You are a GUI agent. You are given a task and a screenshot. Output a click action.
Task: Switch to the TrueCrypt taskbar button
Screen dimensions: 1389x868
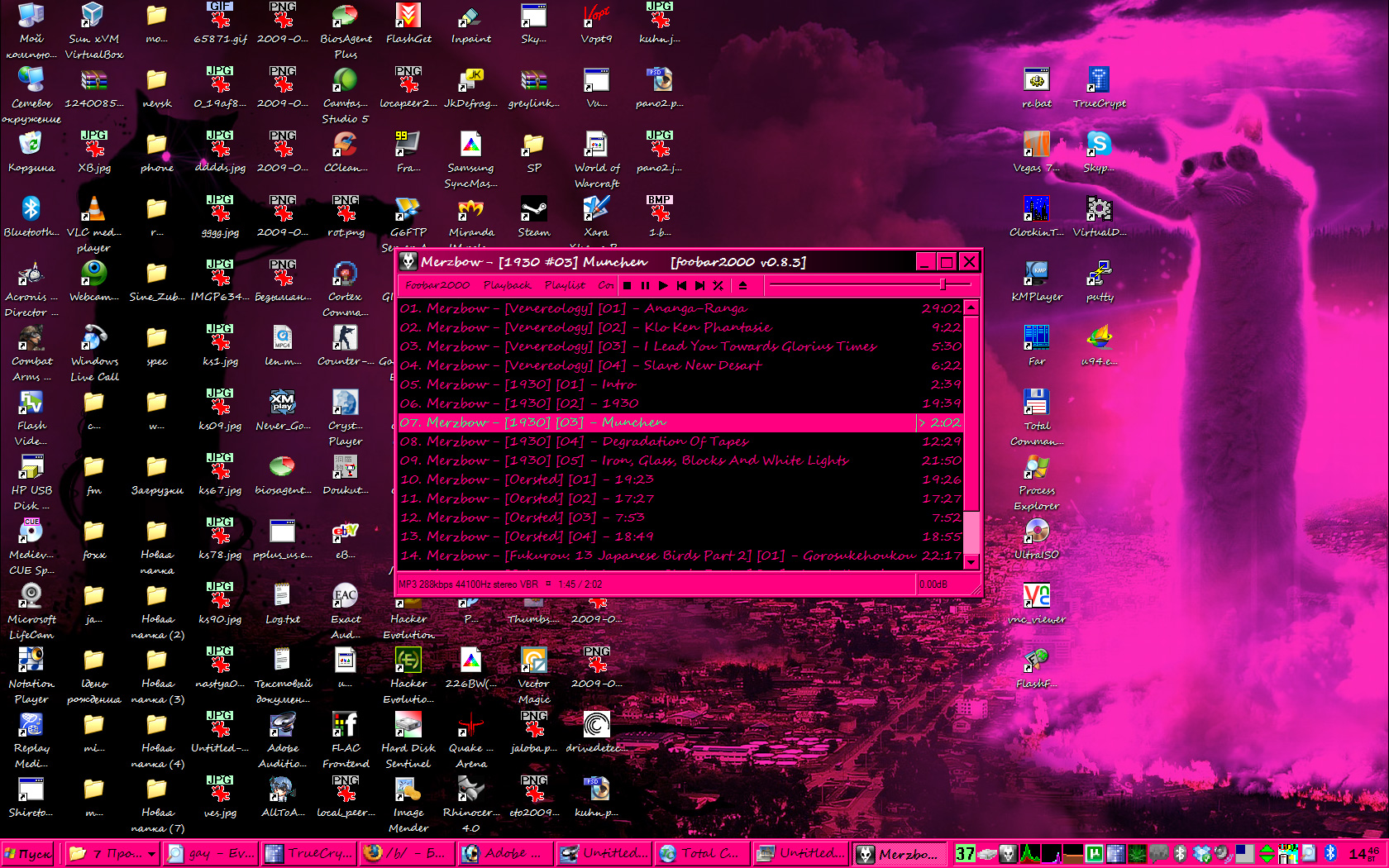[x=310, y=853]
